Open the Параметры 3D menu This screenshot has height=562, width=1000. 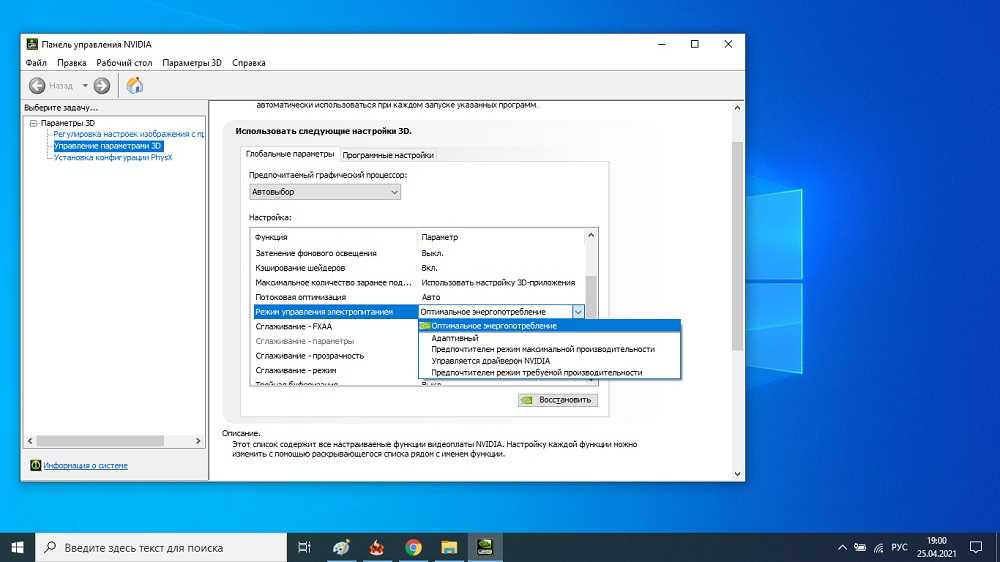(192, 63)
